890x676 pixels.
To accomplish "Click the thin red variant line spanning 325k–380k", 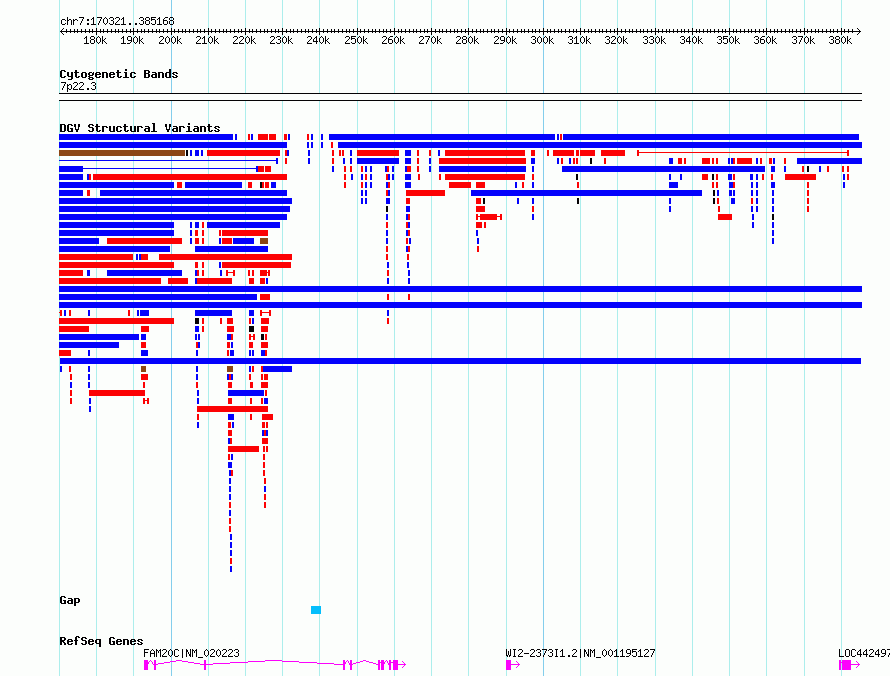I will tap(743, 153).
